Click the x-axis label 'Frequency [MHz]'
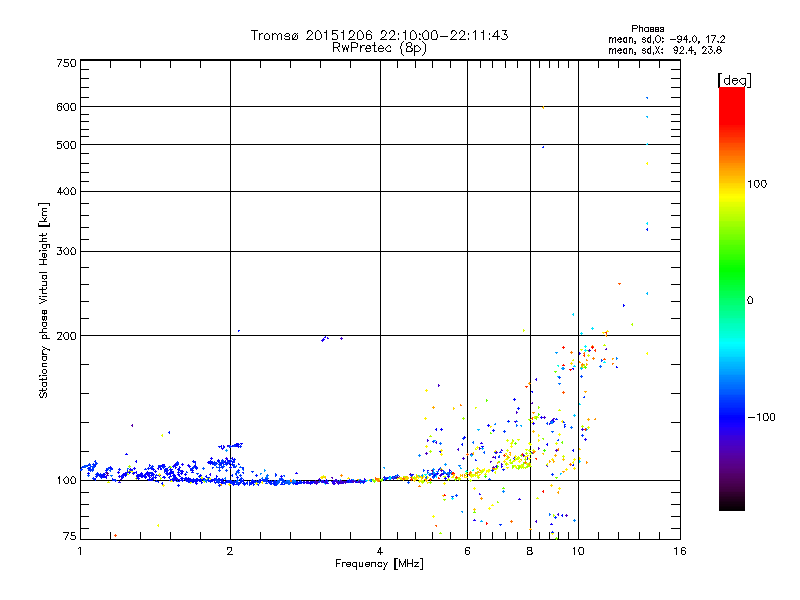This screenshot has width=800, height=600. coord(379,564)
